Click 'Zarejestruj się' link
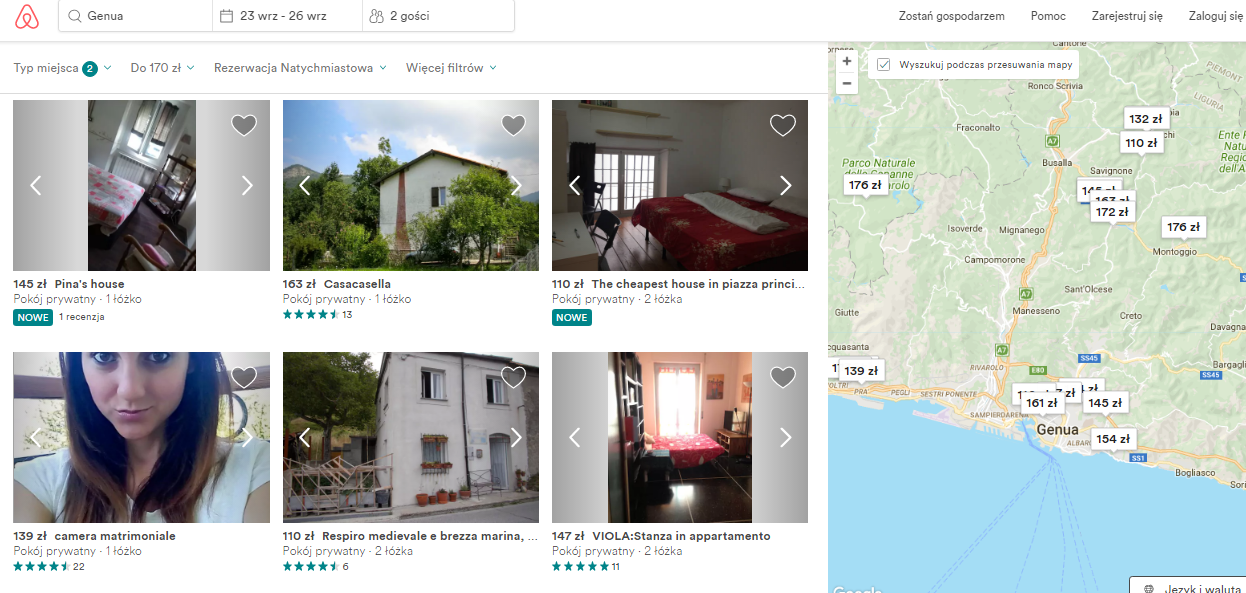This screenshot has height=593, width=1246. tap(1127, 16)
